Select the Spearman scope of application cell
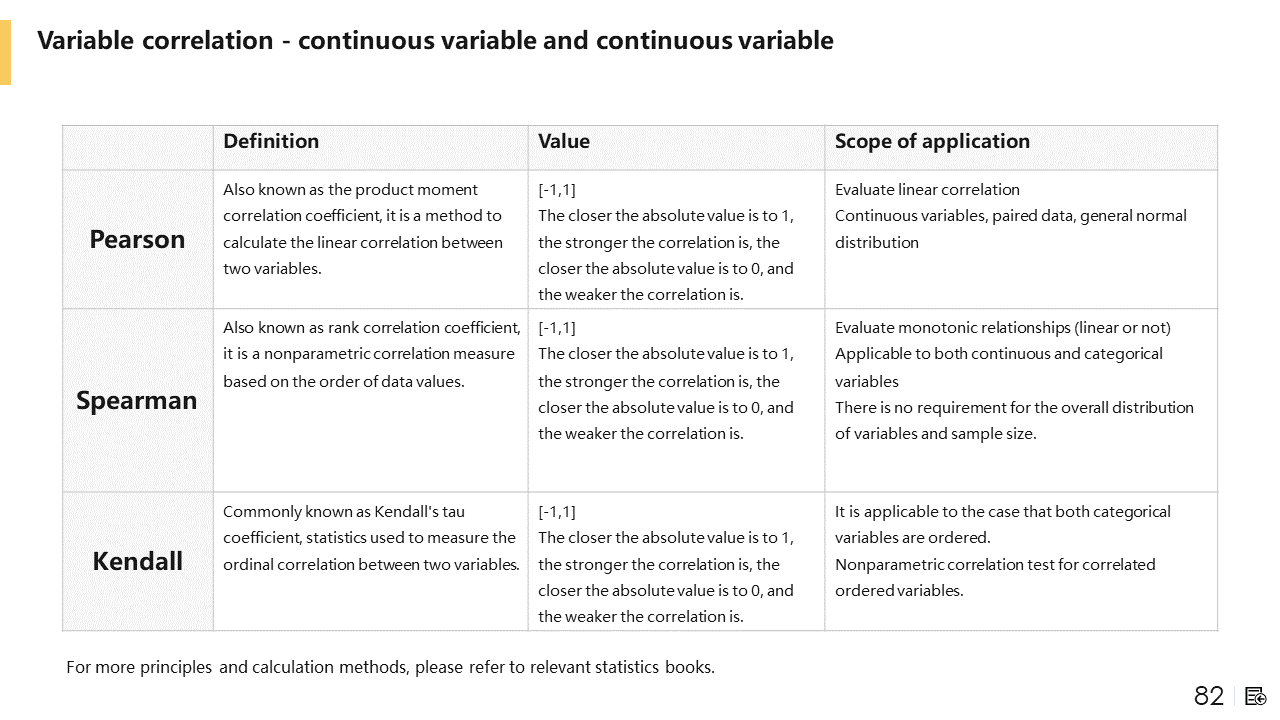 1014,381
